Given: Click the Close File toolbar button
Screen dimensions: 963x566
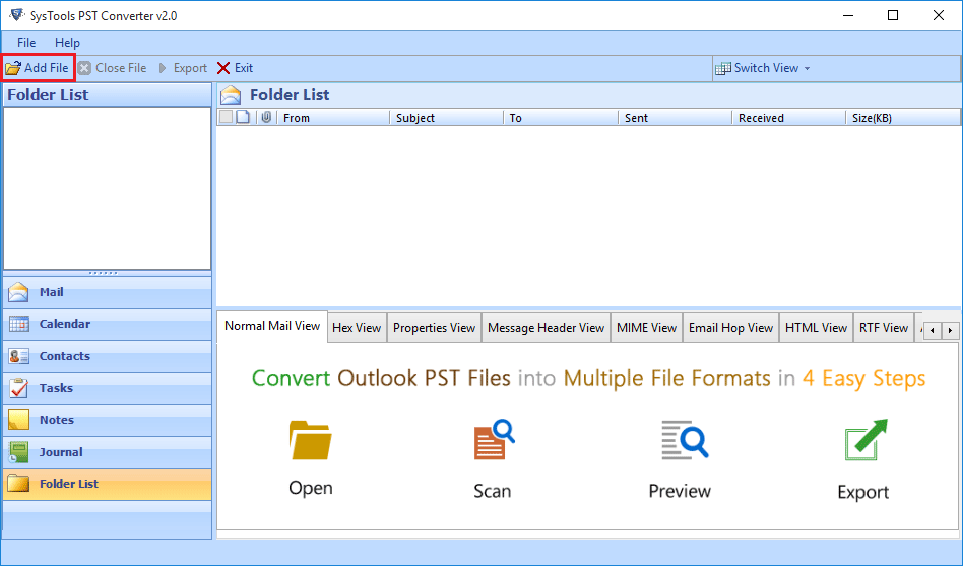Looking at the screenshot, I should point(112,68).
